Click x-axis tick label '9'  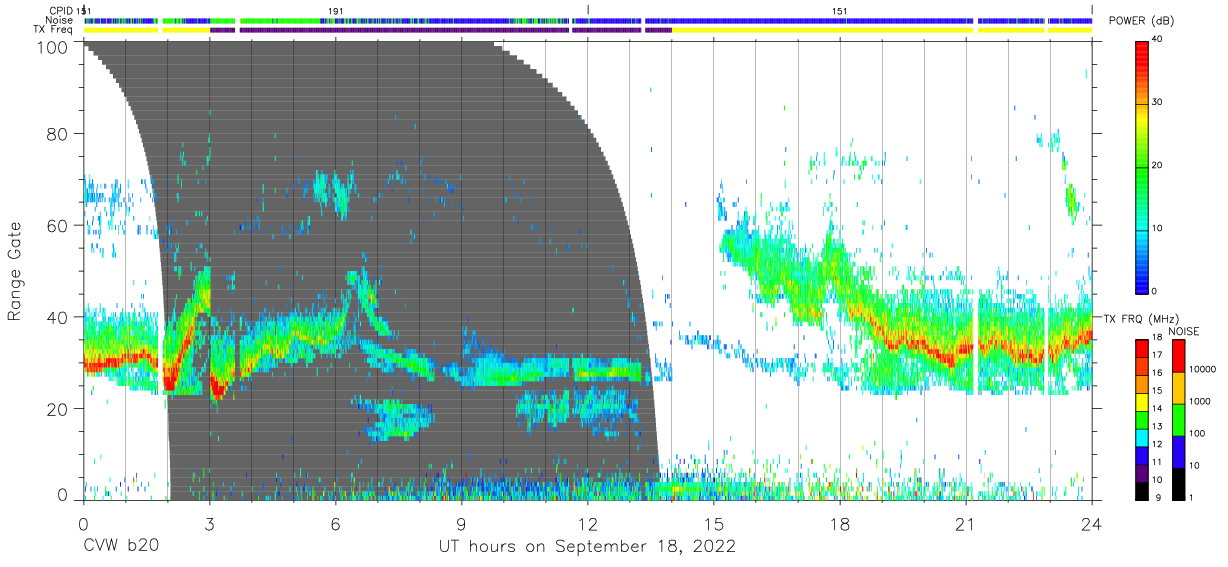coord(461,524)
